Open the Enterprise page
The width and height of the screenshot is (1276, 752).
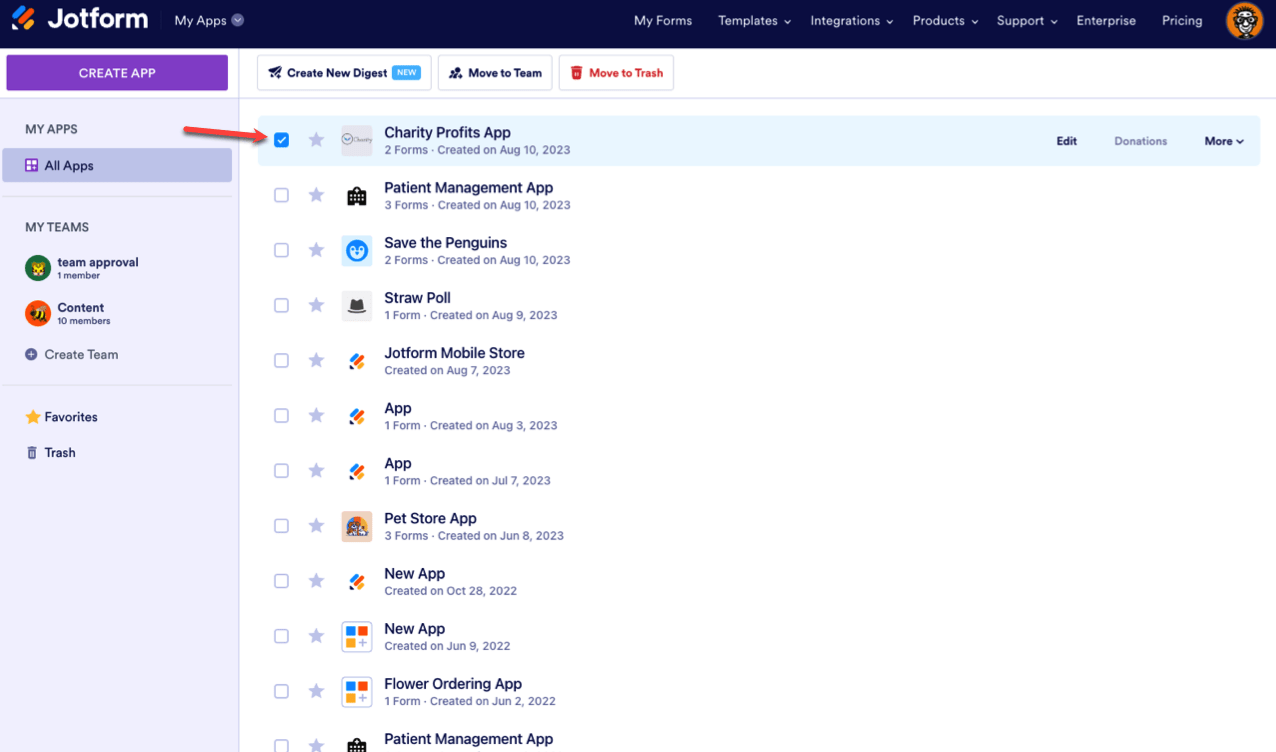click(x=1106, y=20)
